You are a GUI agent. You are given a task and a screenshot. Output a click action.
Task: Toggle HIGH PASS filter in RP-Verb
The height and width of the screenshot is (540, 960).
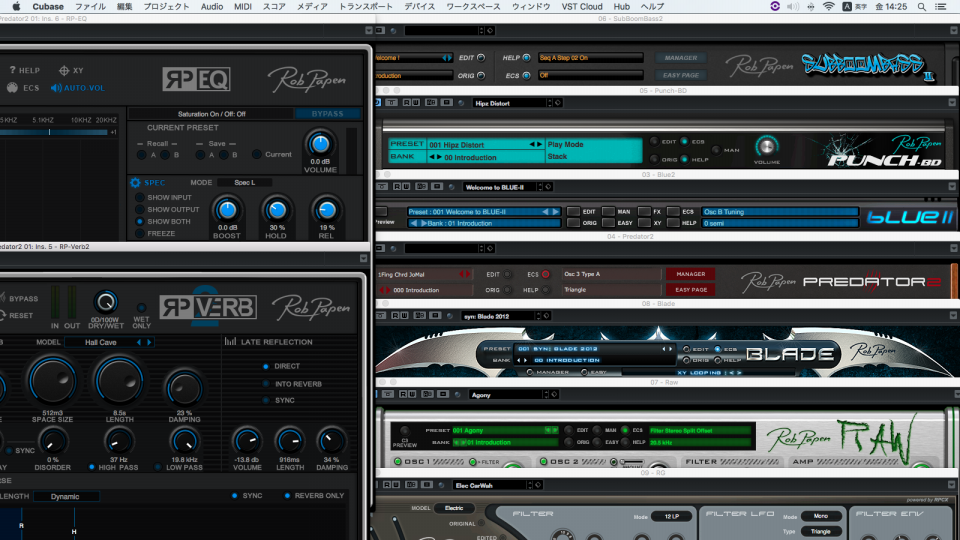coord(92,467)
